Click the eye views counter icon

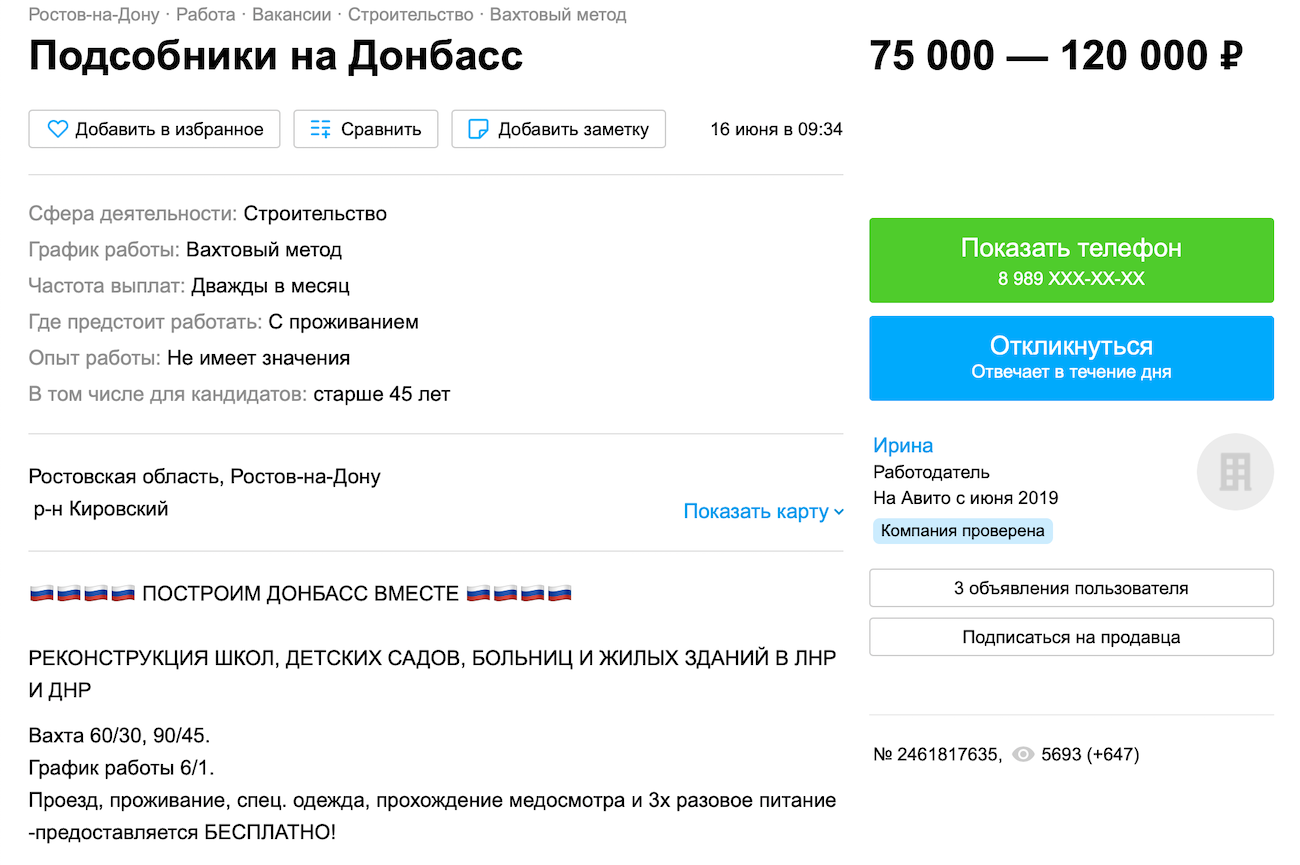point(1022,755)
